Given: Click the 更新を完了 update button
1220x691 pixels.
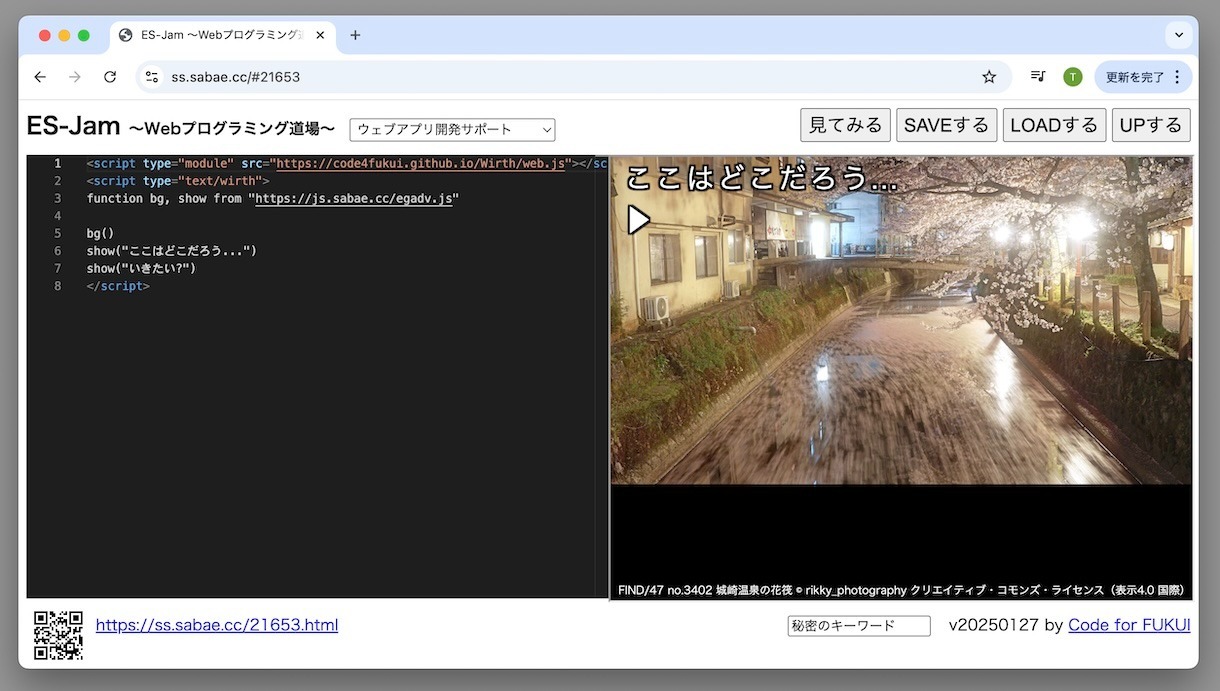Looking at the screenshot, I should [x=1135, y=77].
